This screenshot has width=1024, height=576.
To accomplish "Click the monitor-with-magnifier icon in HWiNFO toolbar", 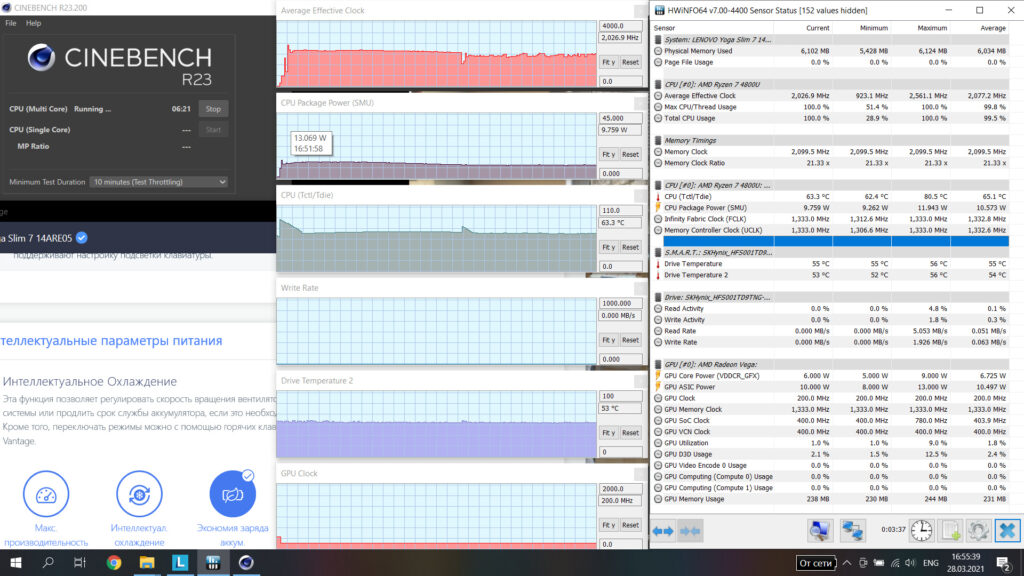I will (x=820, y=530).
